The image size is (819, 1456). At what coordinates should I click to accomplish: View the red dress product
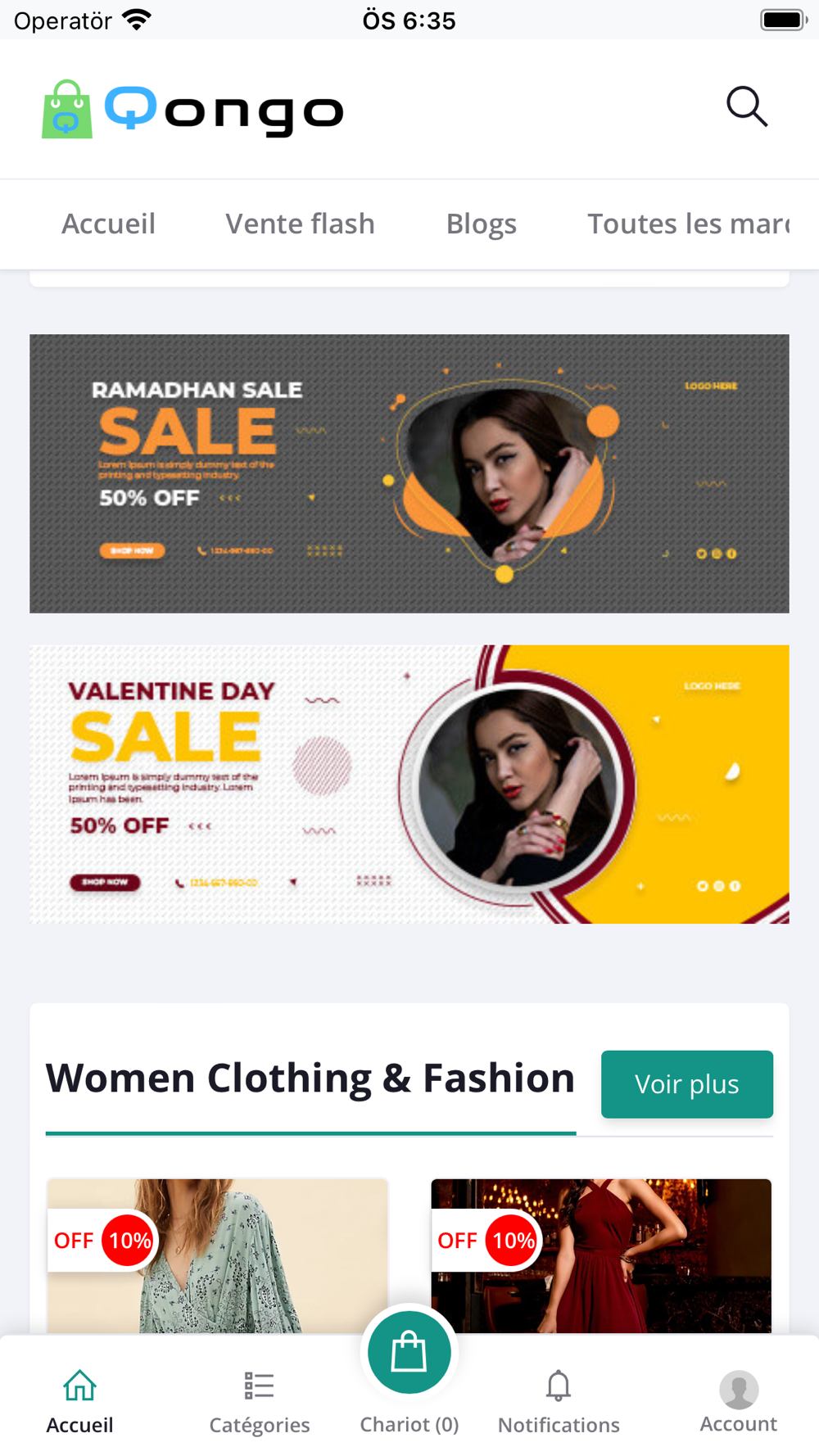point(601,1256)
